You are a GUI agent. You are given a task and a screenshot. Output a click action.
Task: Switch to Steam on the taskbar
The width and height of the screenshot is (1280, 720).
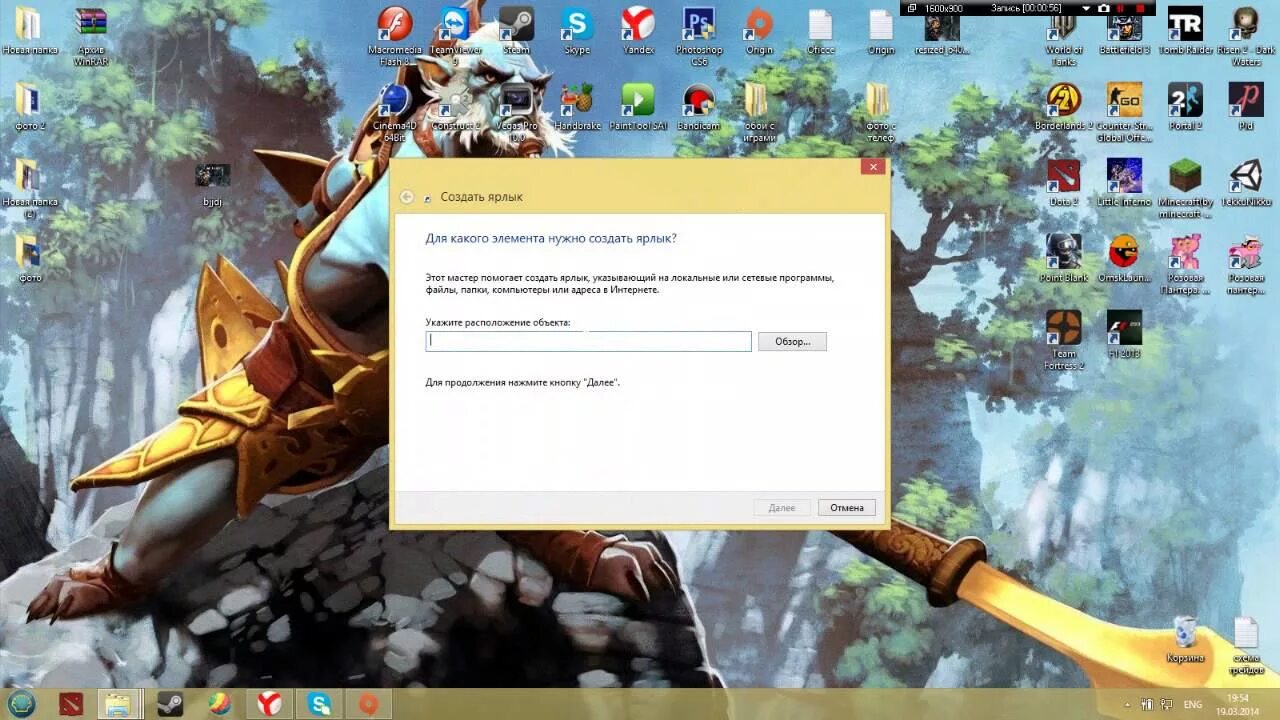click(x=168, y=704)
